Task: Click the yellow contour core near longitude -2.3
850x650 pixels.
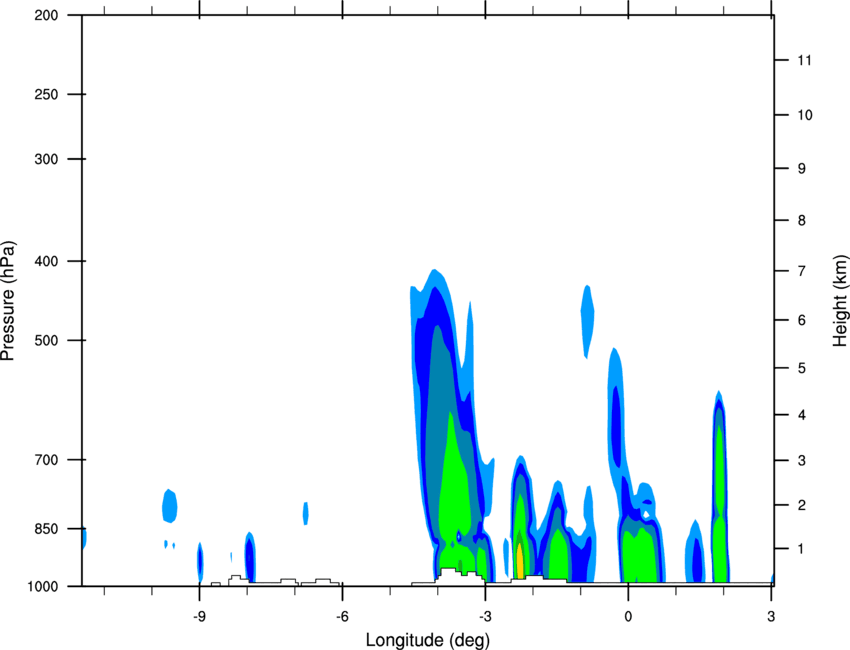Action: click(519, 562)
